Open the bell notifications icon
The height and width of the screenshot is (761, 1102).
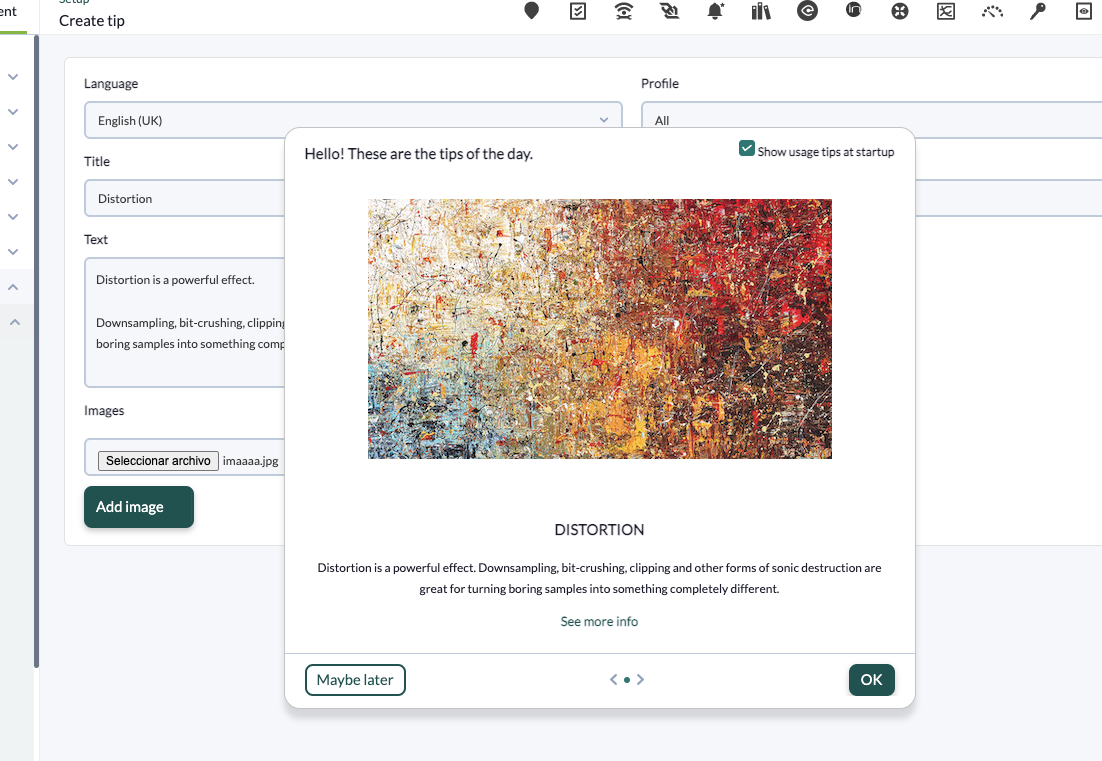(x=715, y=11)
